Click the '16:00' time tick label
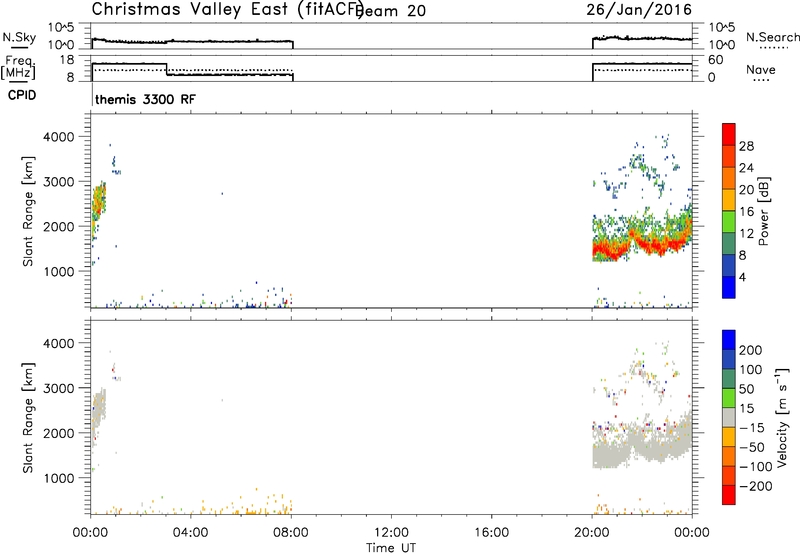Viewport: 800px width, 554px height. [491, 533]
